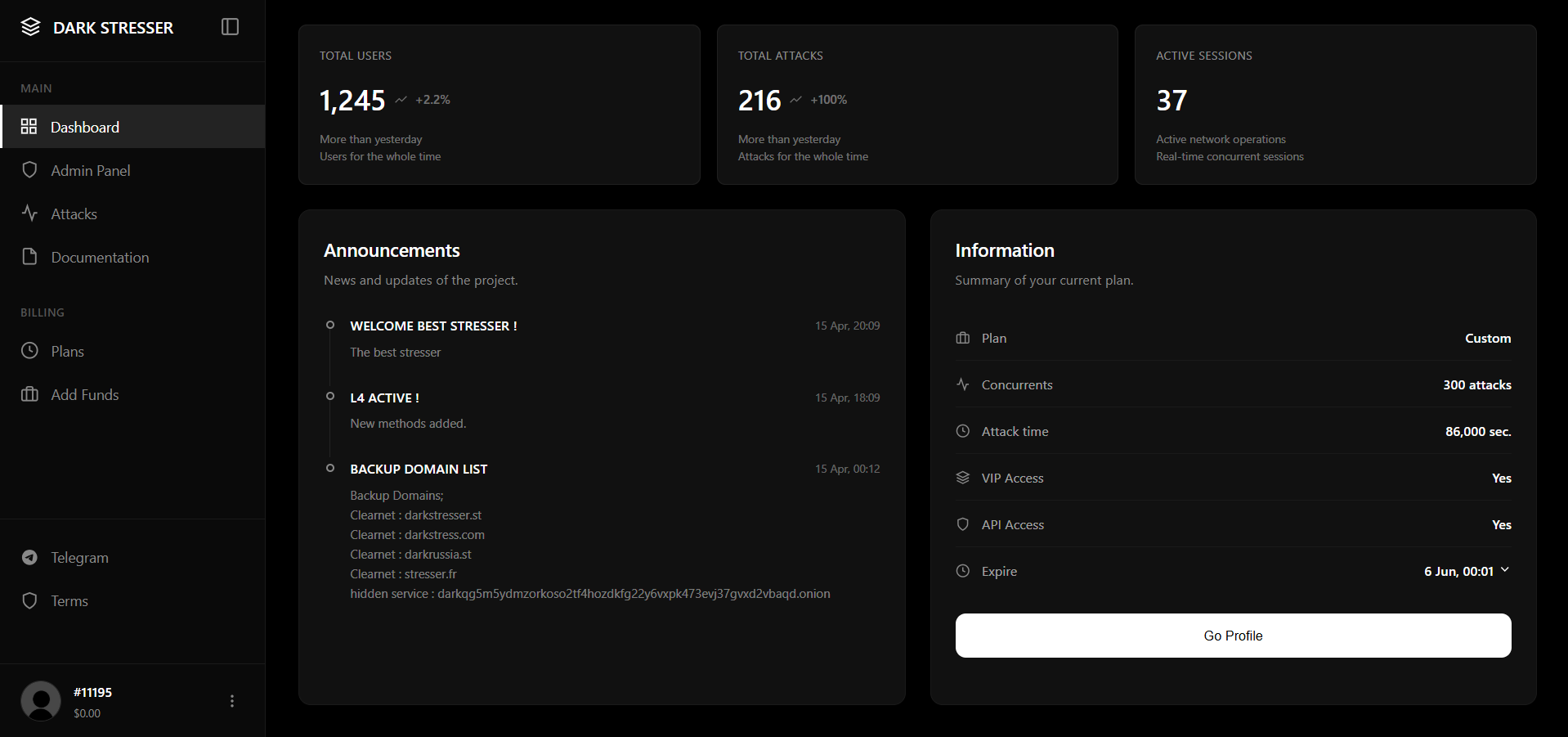1568x737 pixels.
Task: Collapse the sidebar with the panel toggle
Action: (x=230, y=27)
